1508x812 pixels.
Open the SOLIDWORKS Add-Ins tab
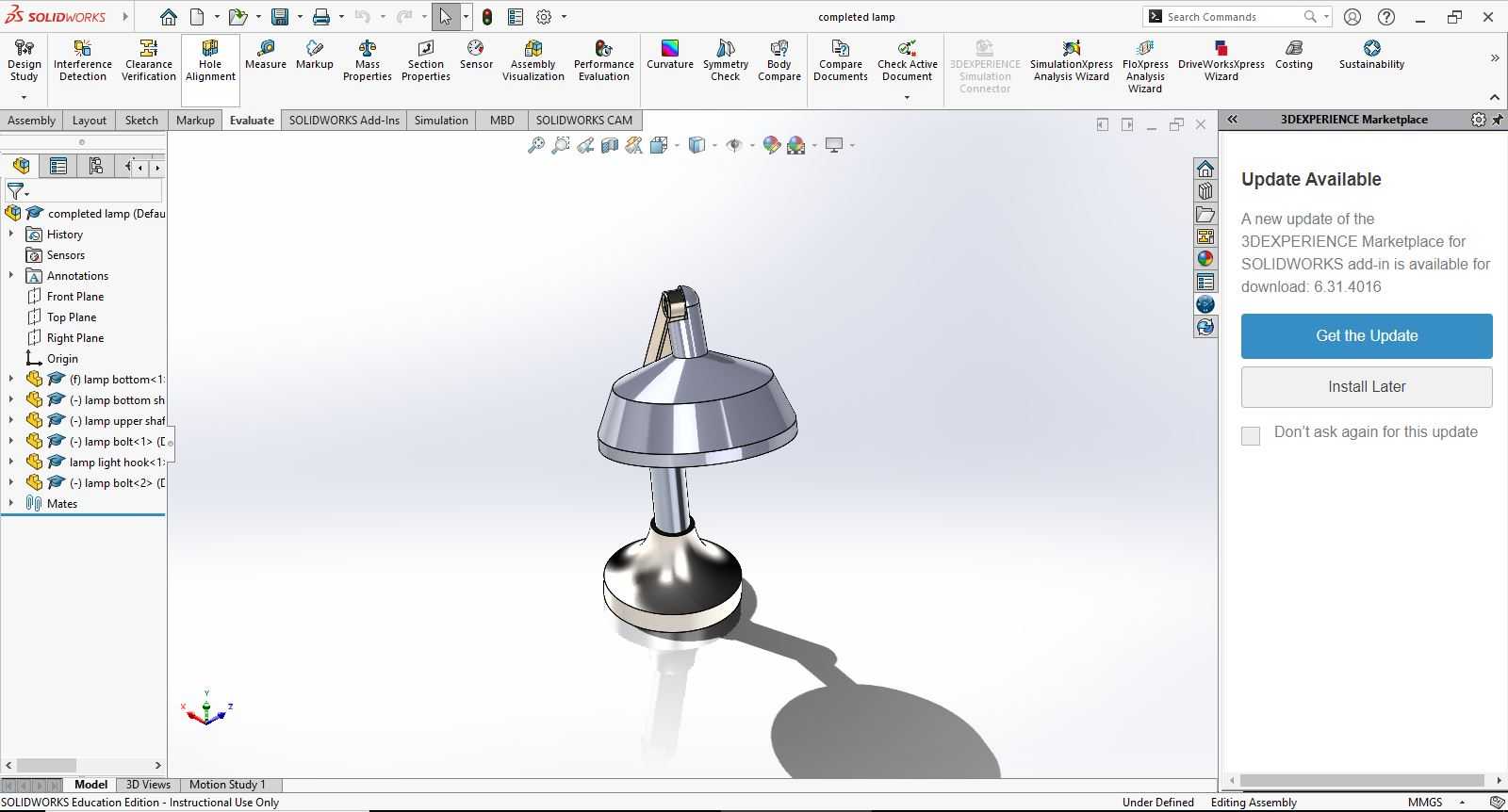click(344, 120)
